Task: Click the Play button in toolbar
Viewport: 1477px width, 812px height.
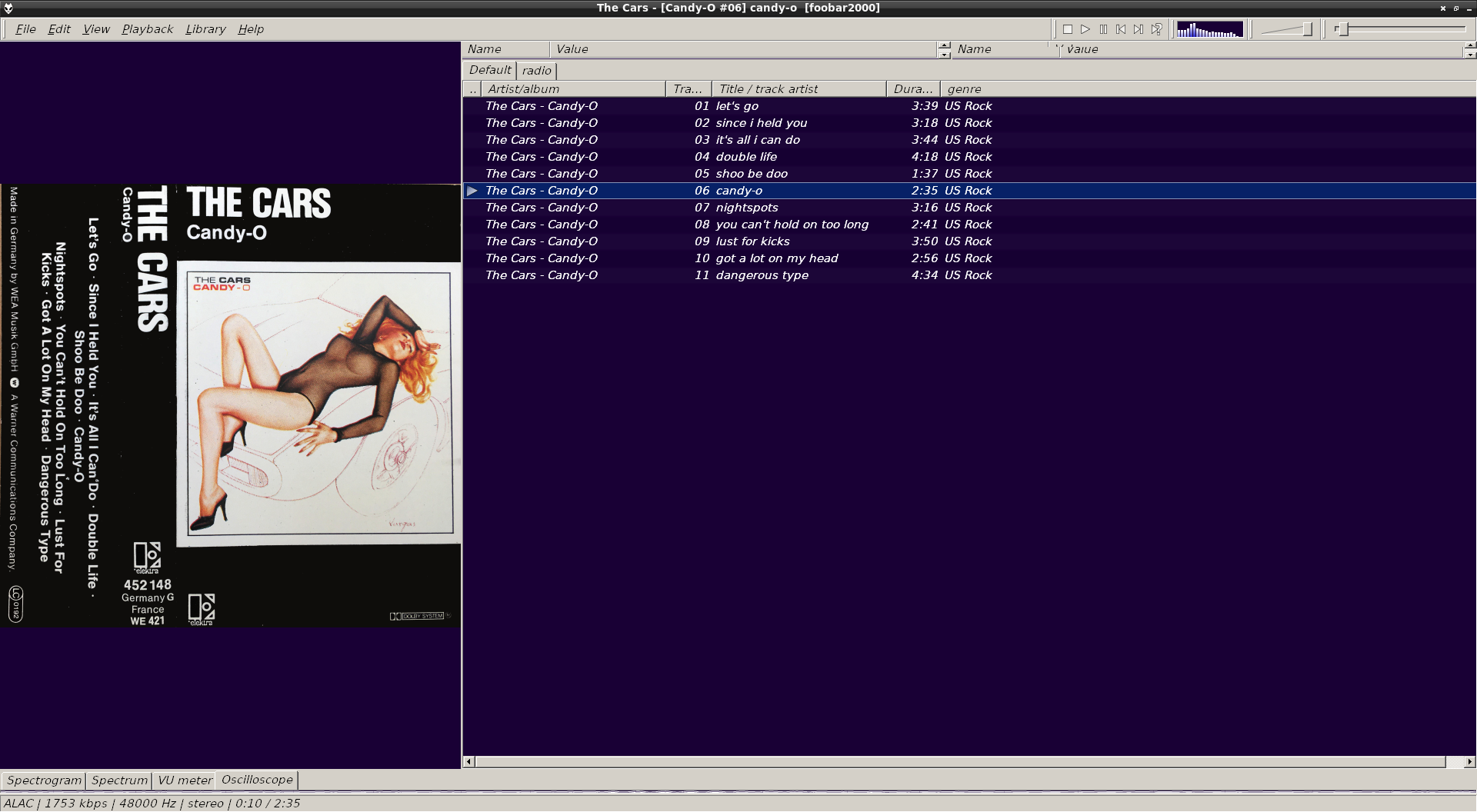Action: 1085,29
